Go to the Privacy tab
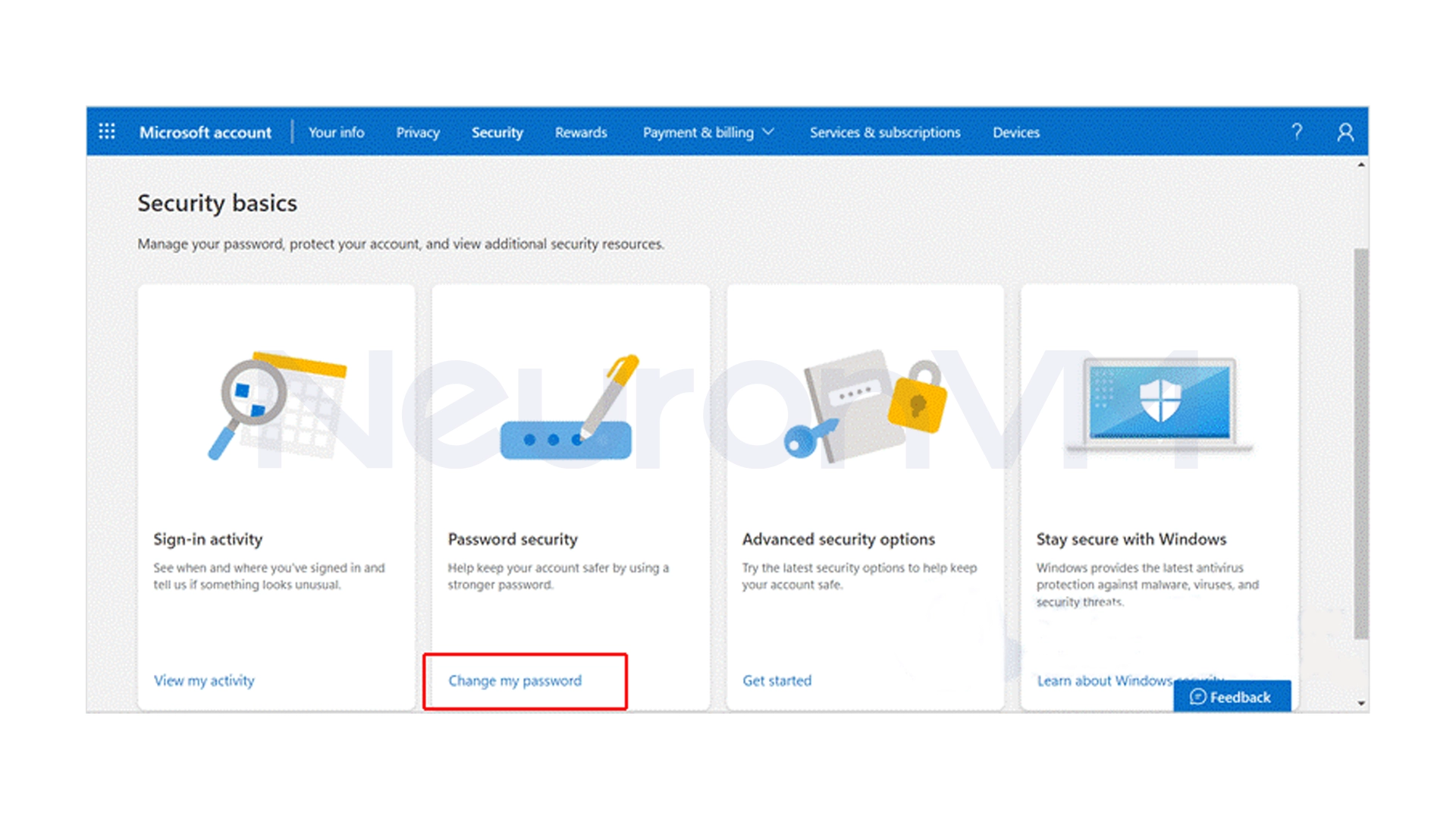 tap(417, 132)
